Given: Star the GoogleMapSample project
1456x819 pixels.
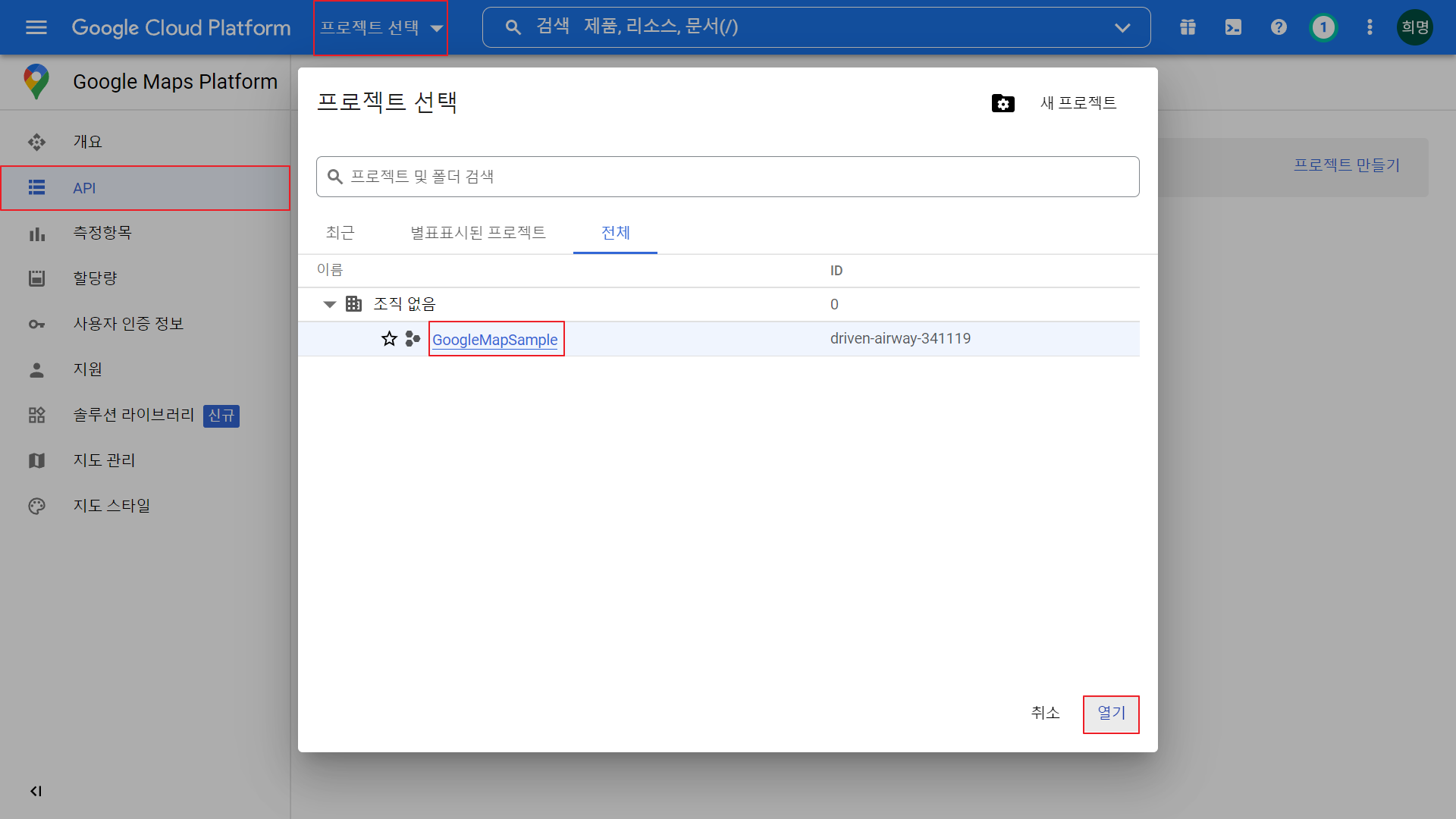Looking at the screenshot, I should (x=389, y=339).
